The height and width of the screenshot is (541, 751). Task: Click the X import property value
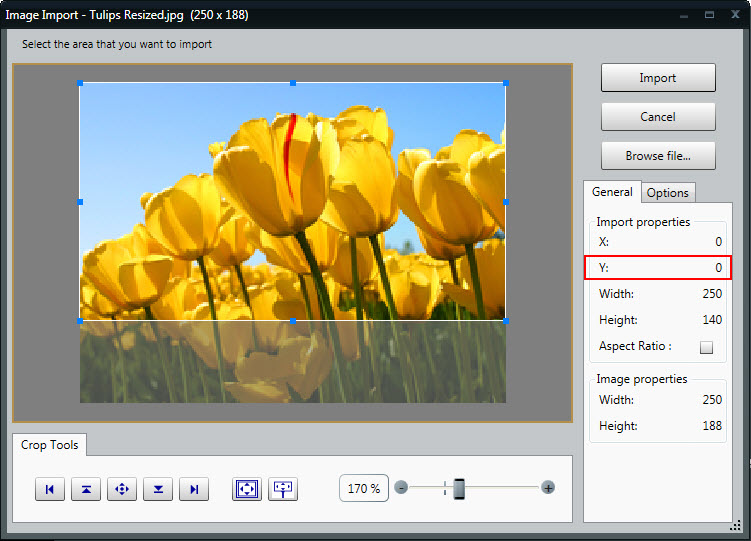(x=718, y=242)
